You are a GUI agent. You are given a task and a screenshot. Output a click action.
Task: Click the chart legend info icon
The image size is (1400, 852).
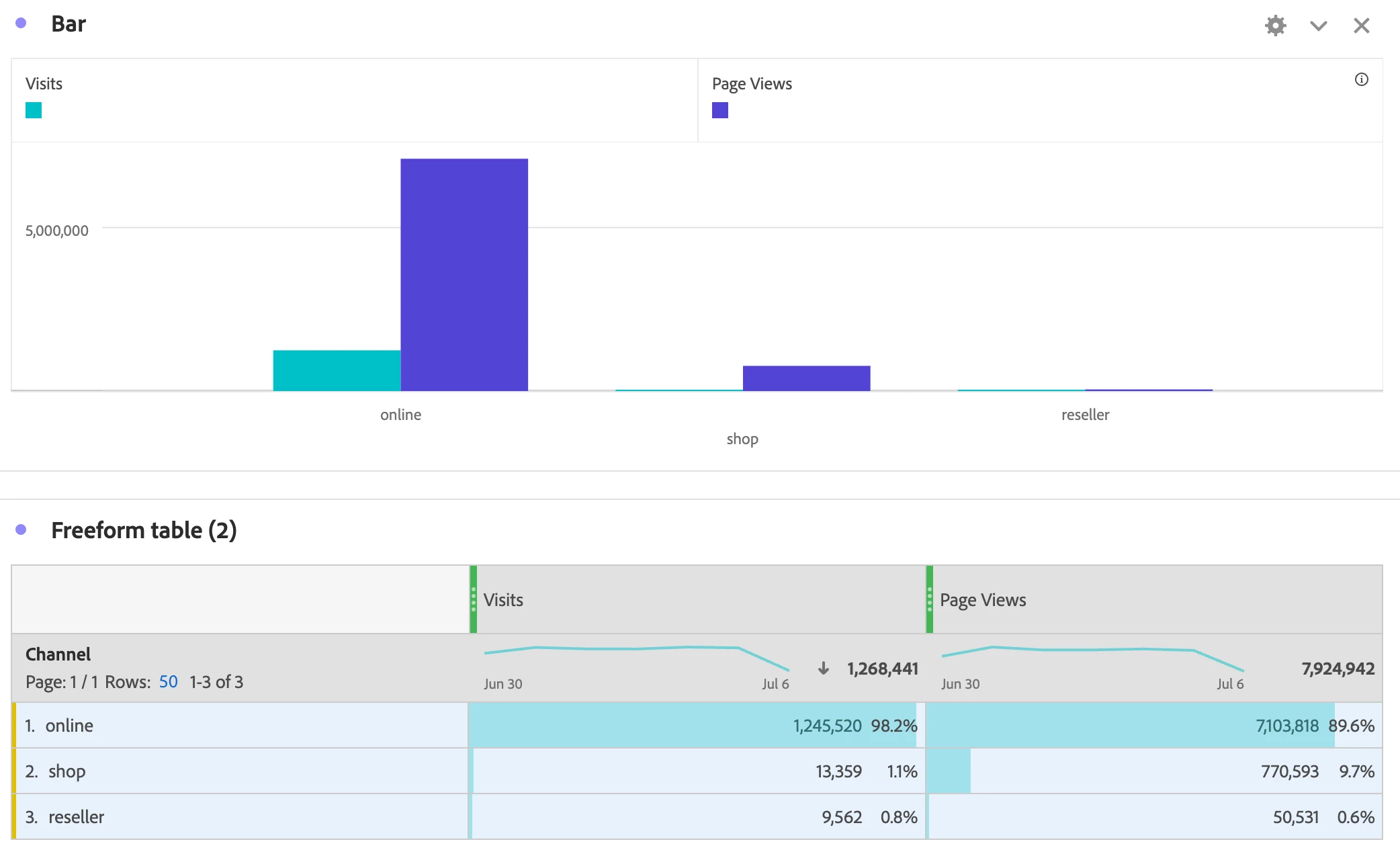pos(1361,79)
